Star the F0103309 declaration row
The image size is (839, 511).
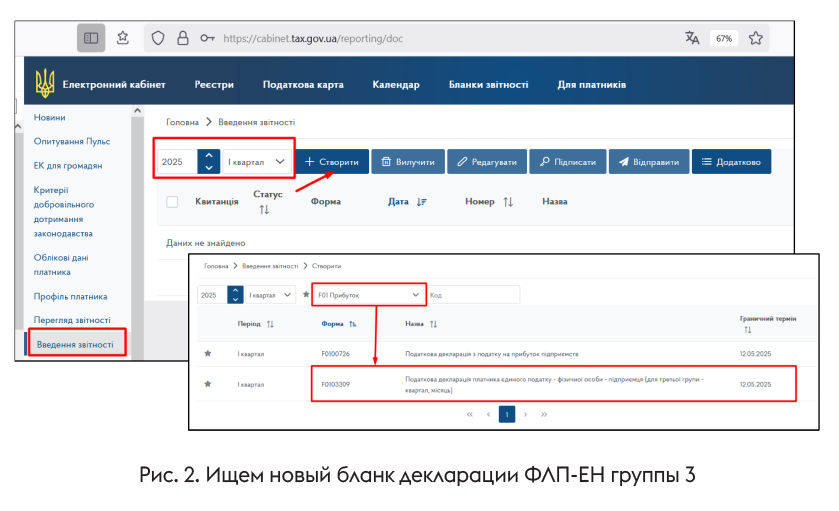coord(208,384)
